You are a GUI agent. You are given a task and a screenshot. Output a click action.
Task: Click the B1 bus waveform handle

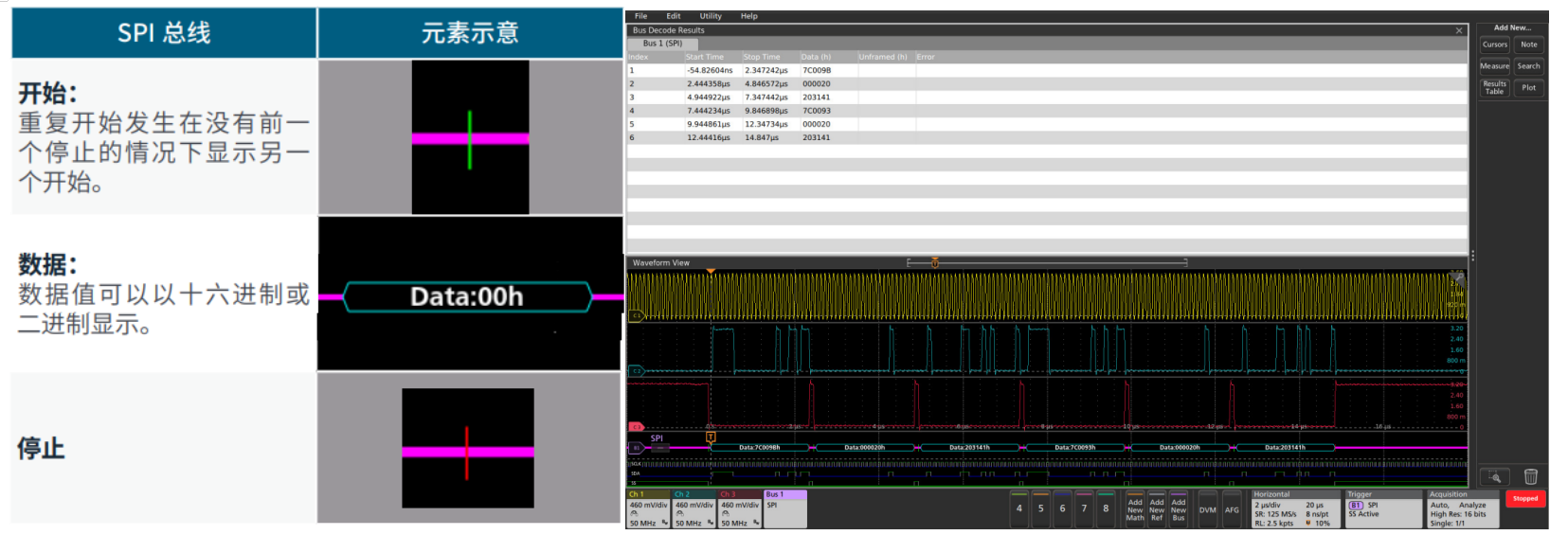coord(637,448)
